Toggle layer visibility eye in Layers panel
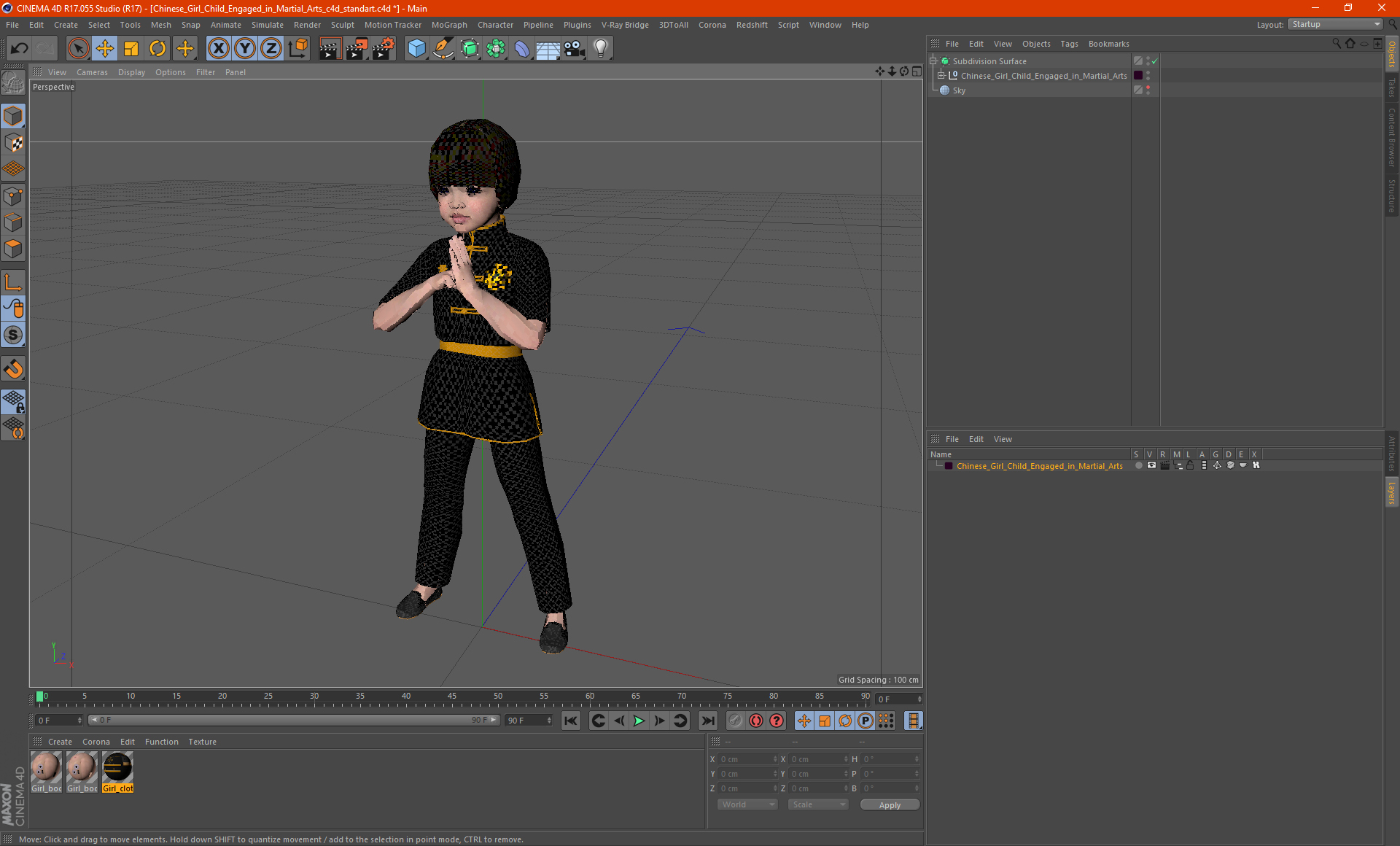 coord(1151,465)
